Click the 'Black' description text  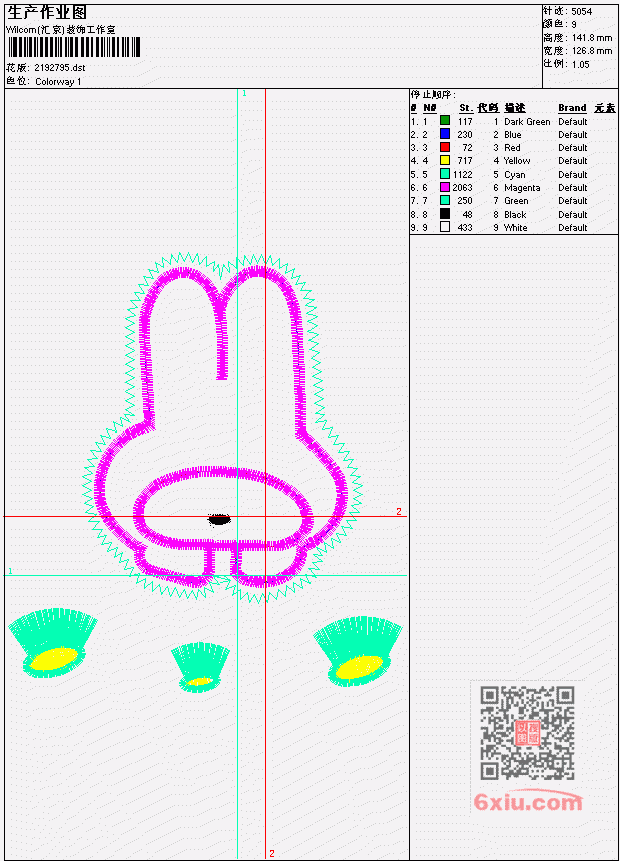coord(515,214)
